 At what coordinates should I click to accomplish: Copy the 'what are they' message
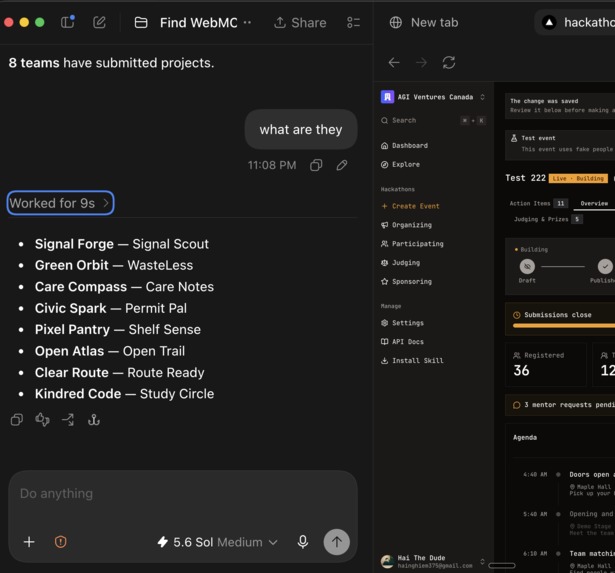[316, 165]
